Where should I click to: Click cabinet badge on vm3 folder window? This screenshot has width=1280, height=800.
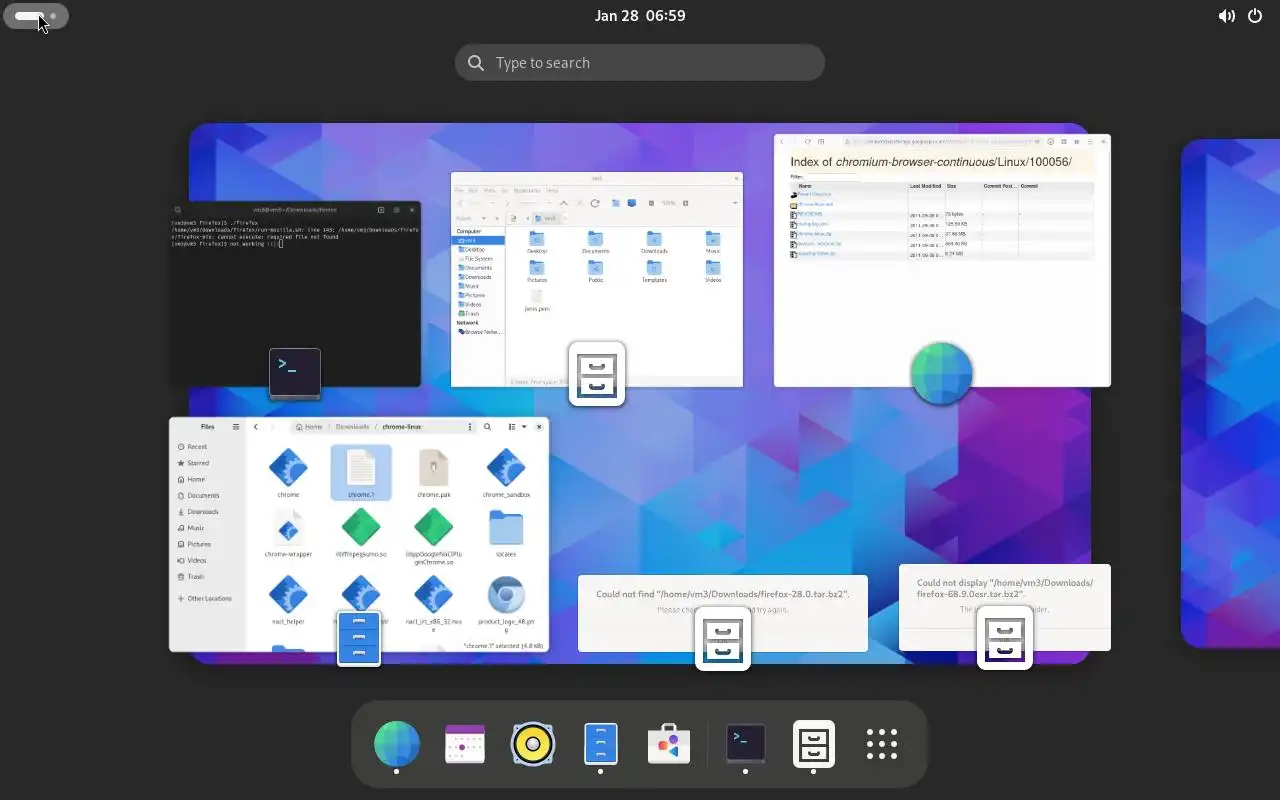597,374
